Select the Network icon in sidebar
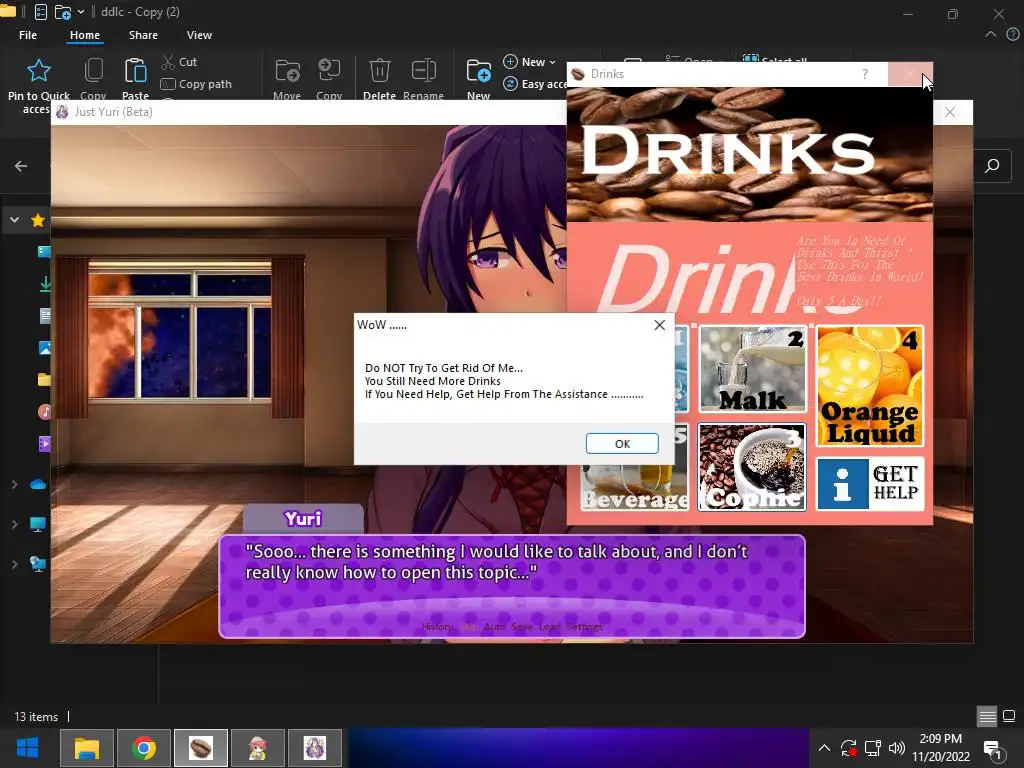 coord(38,564)
